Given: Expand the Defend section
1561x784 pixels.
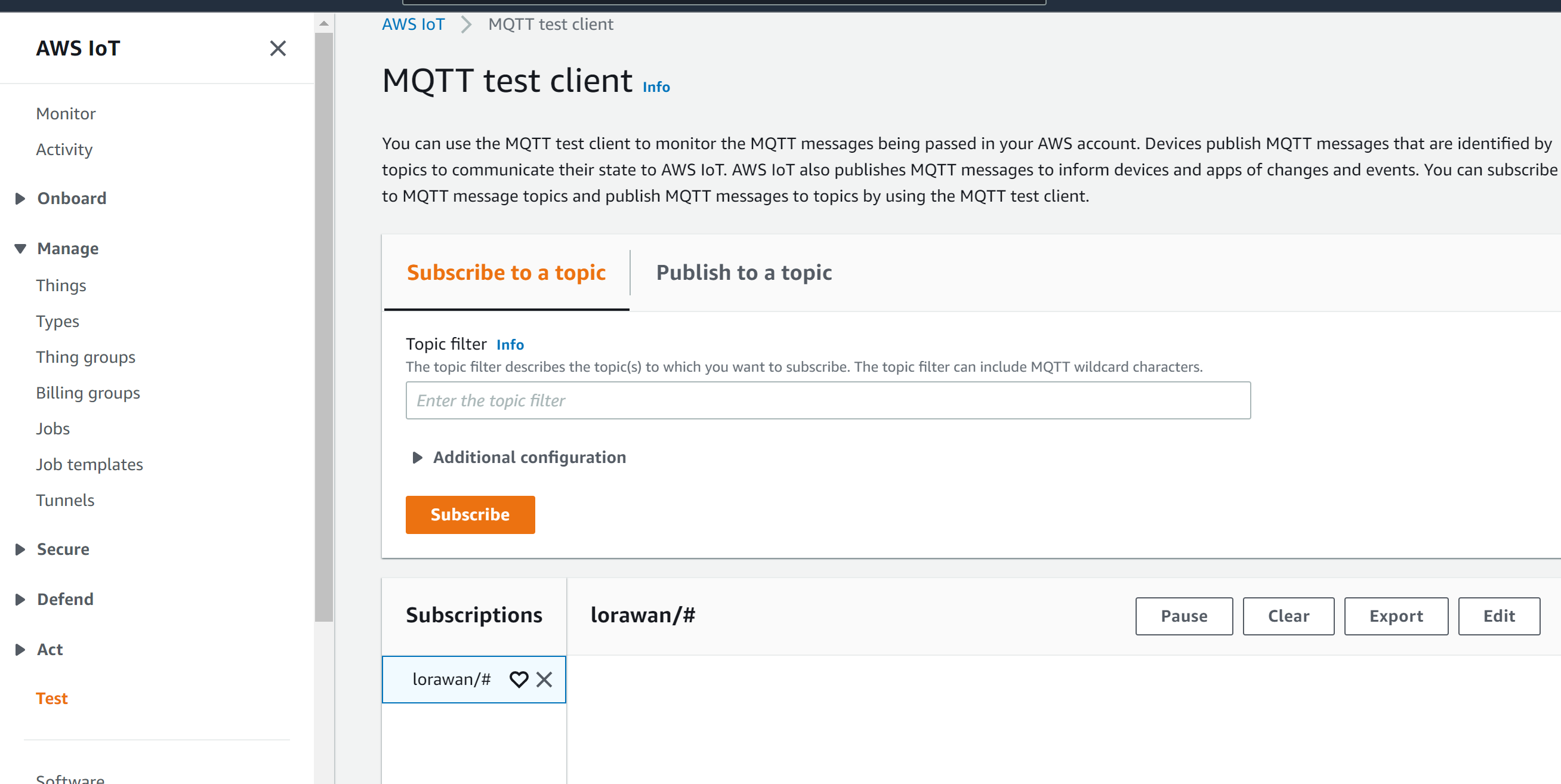Looking at the screenshot, I should click(x=20, y=599).
